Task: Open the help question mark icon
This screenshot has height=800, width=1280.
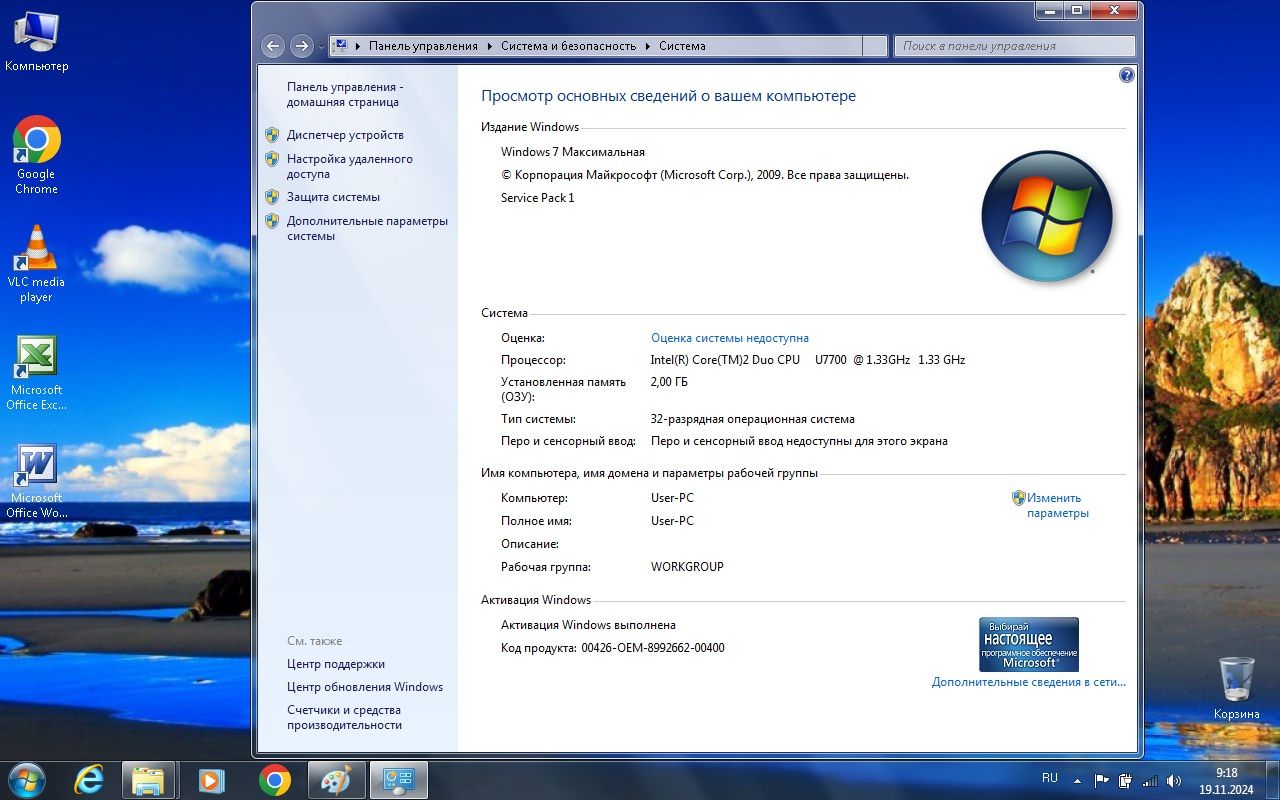Action: pyautogui.click(x=1127, y=75)
